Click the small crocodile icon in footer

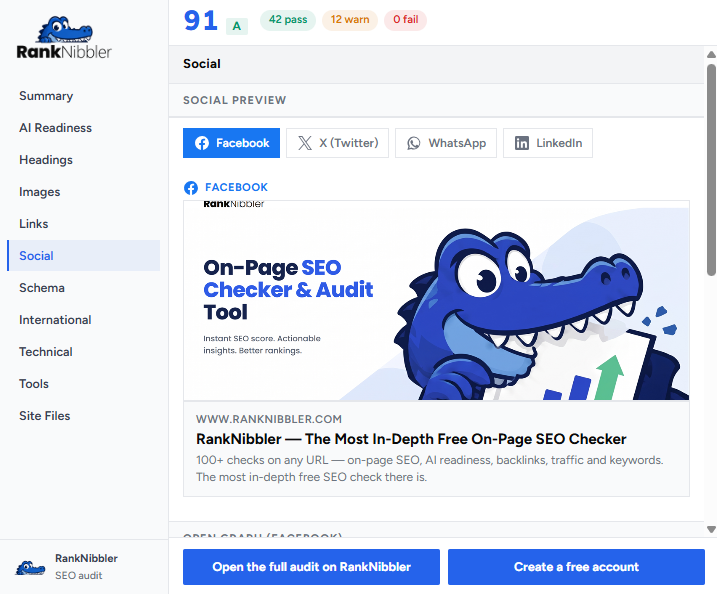pos(30,567)
